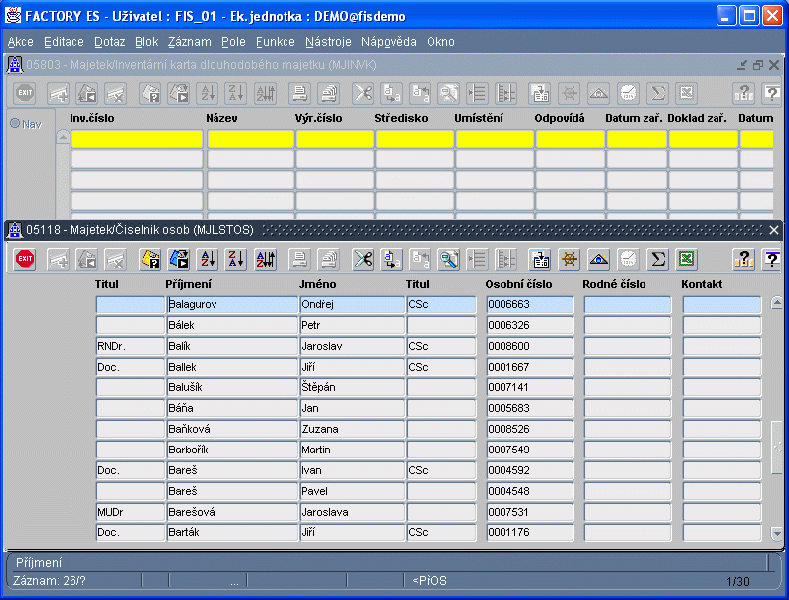Click the Příjmení field containing Balagurov
This screenshot has width=789, height=600.
click(232, 305)
